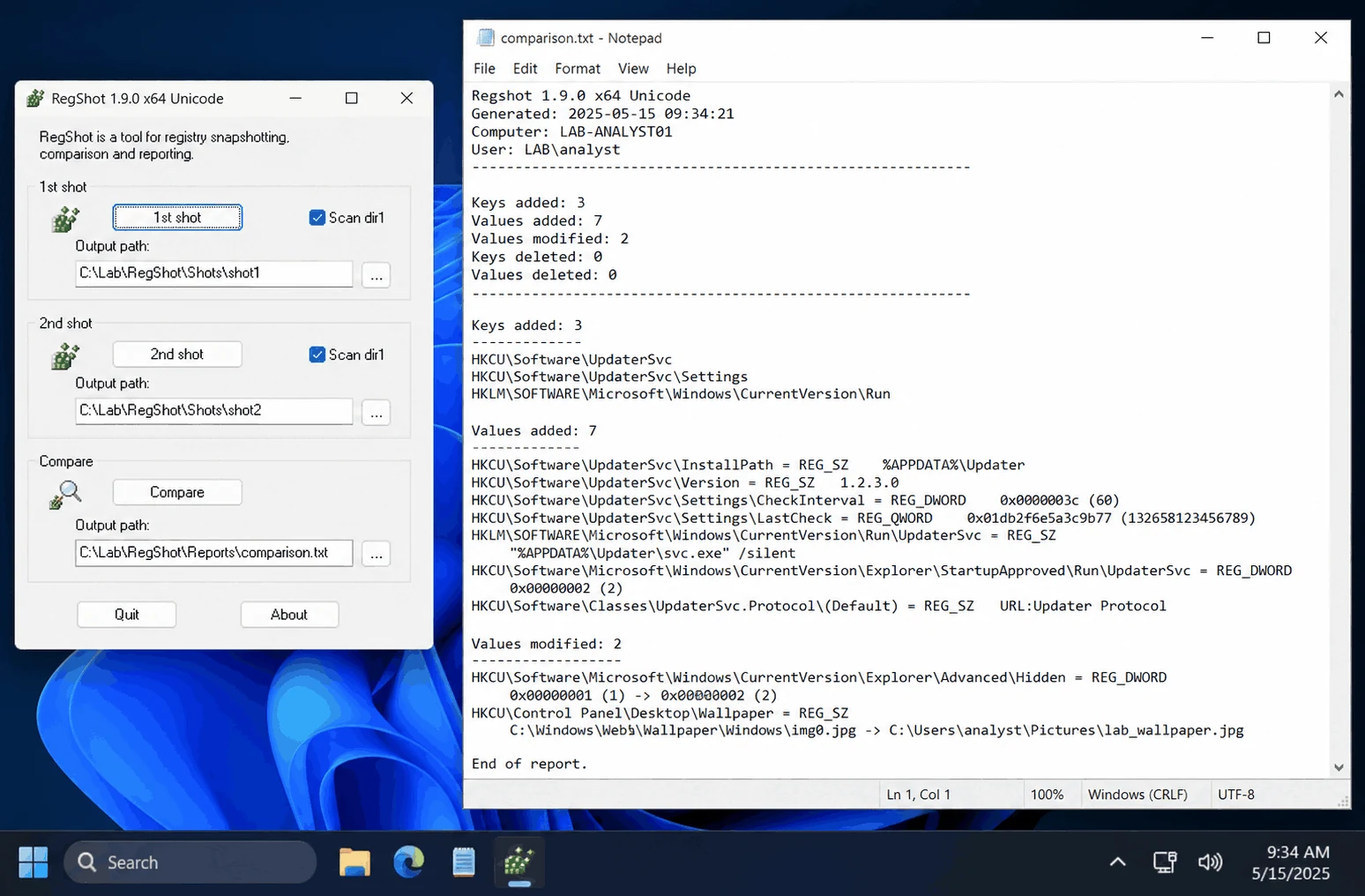
Task: Minimize the RegShot window
Action: click(x=295, y=98)
